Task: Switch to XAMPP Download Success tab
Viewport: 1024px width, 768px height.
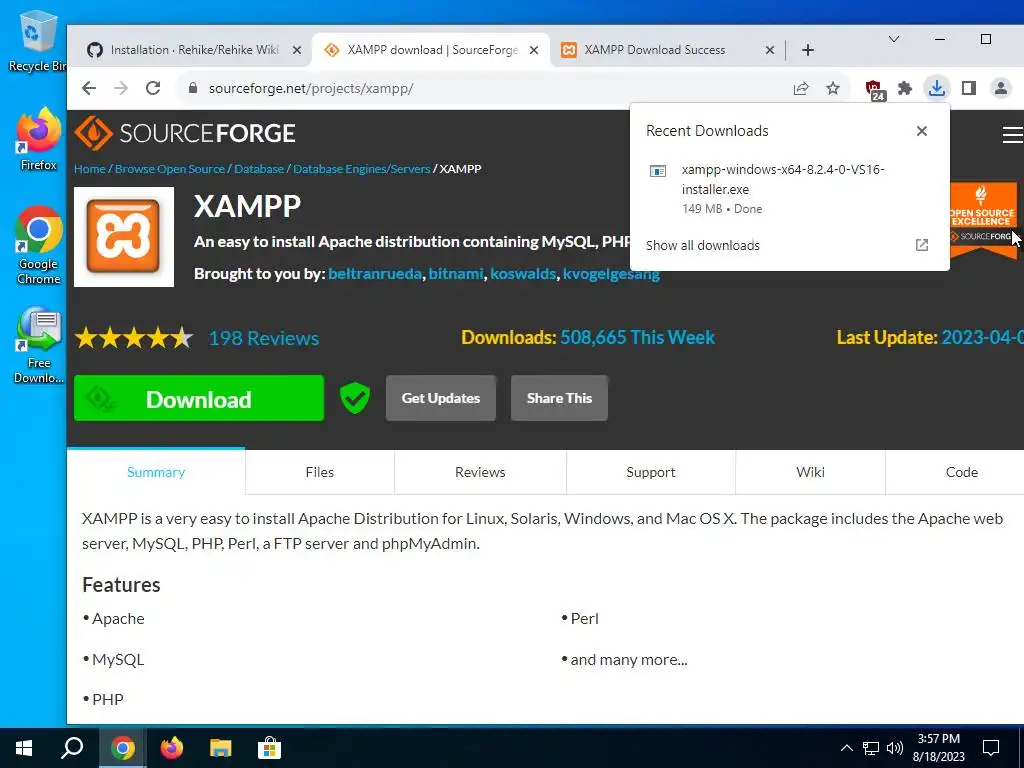Action: tap(666, 50)
